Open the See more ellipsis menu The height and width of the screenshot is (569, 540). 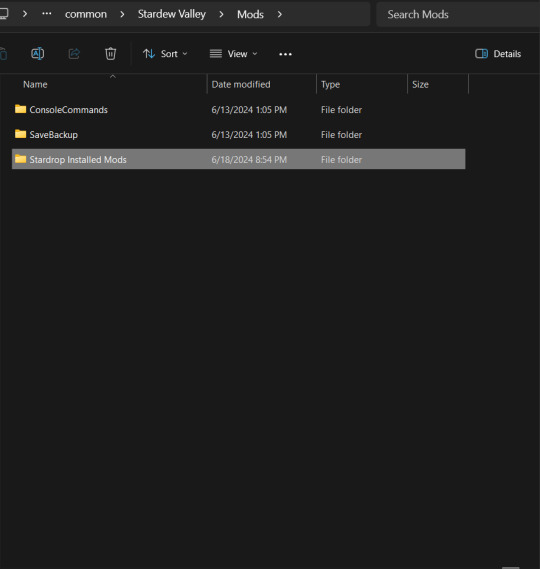pos(285,54)
